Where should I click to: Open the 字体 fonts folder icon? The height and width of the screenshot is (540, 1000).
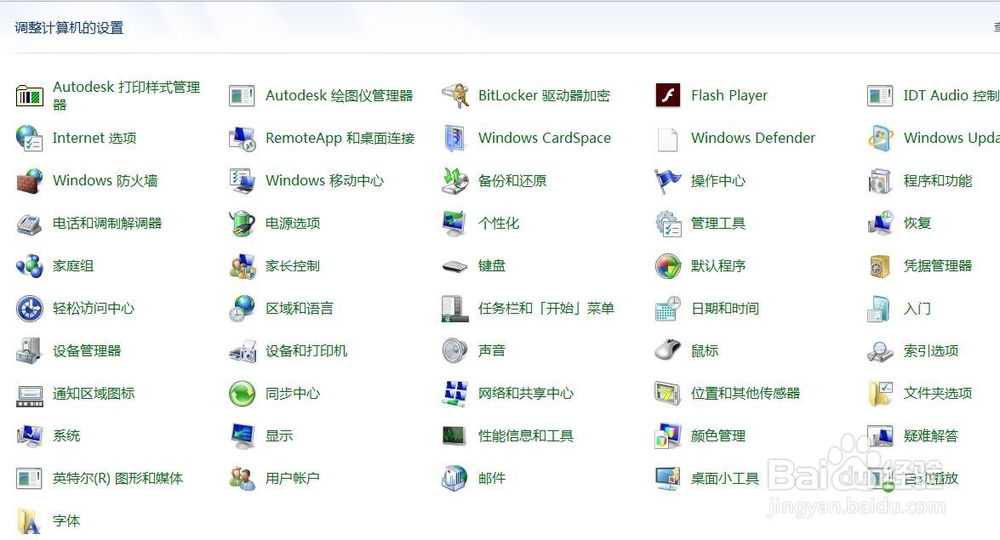(x=29, y=522)
